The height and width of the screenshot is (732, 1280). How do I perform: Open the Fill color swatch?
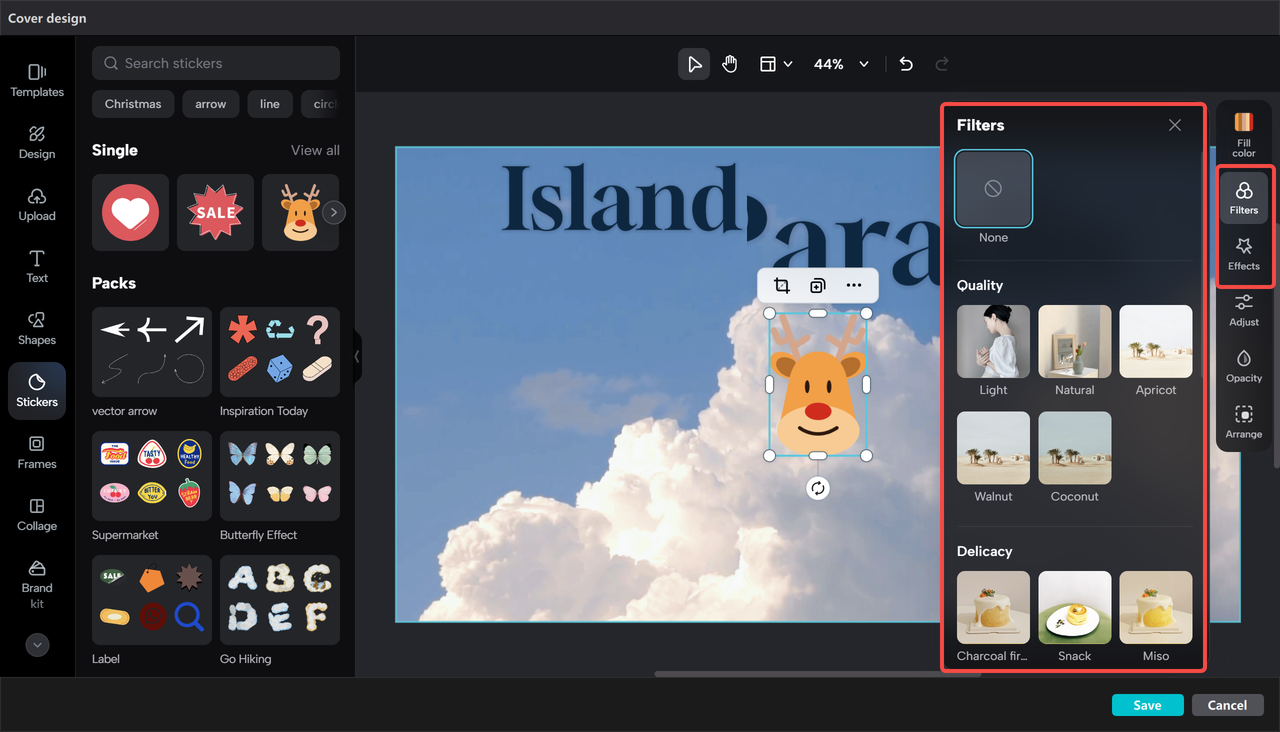[x=1244, y=134]
